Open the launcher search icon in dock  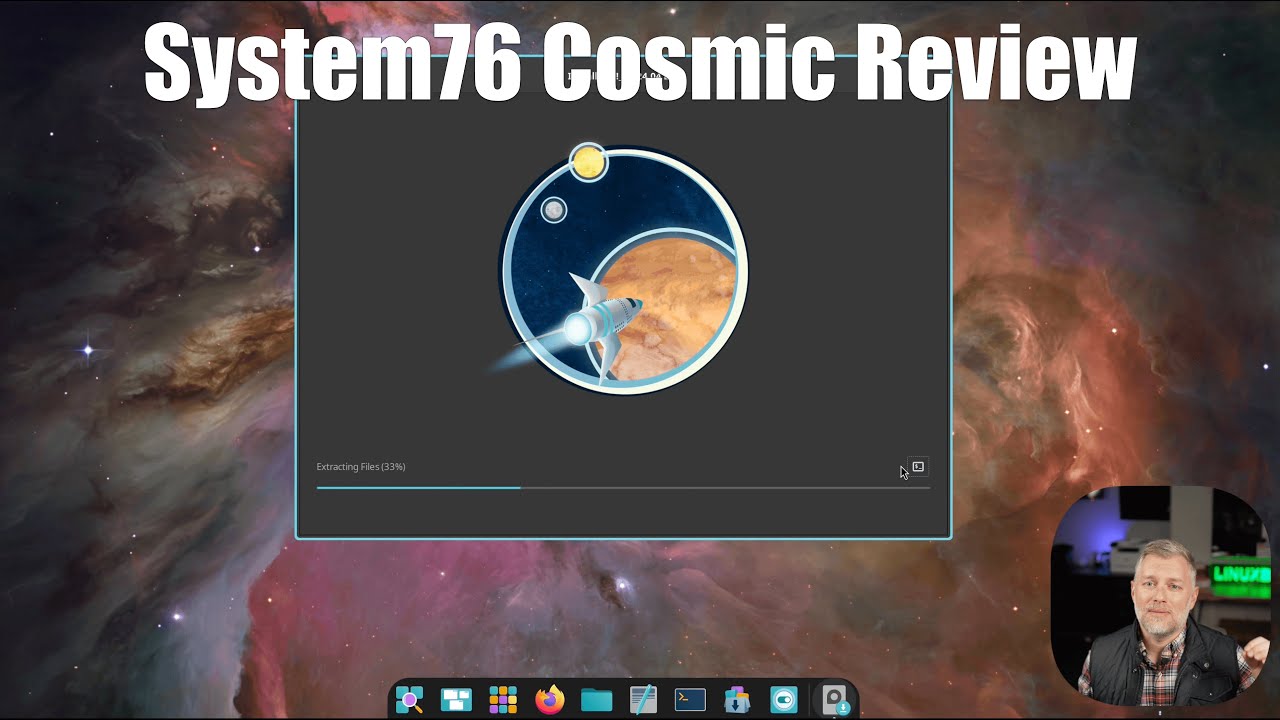tap(409, 700)
